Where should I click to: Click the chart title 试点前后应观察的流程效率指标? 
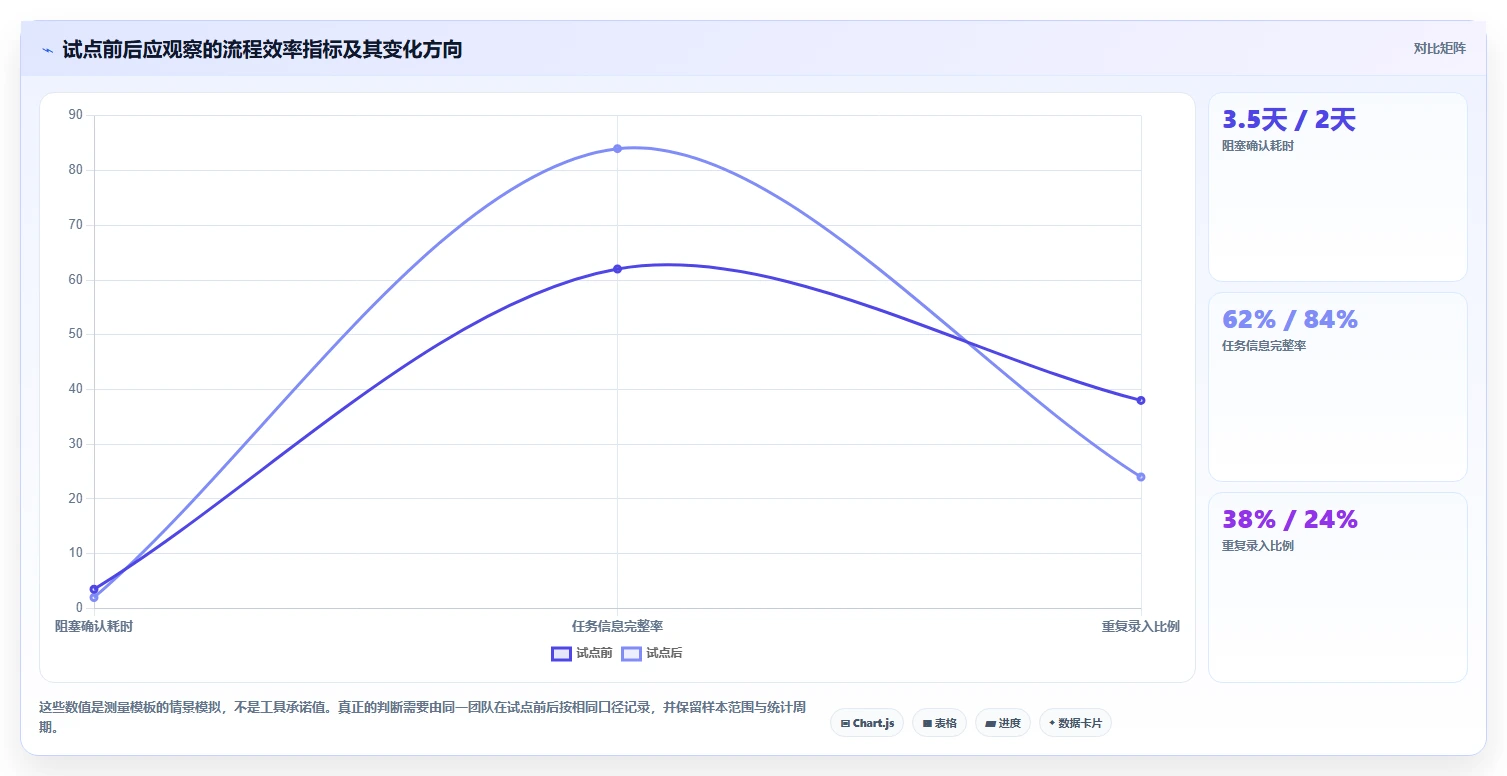262,50
